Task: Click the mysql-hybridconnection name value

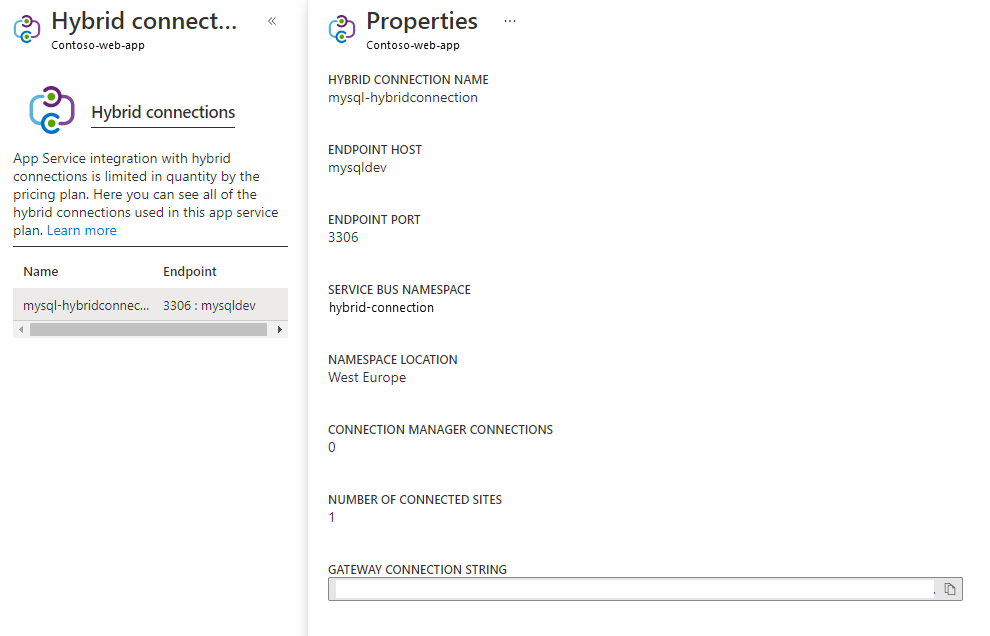Action: click(403, 98)
